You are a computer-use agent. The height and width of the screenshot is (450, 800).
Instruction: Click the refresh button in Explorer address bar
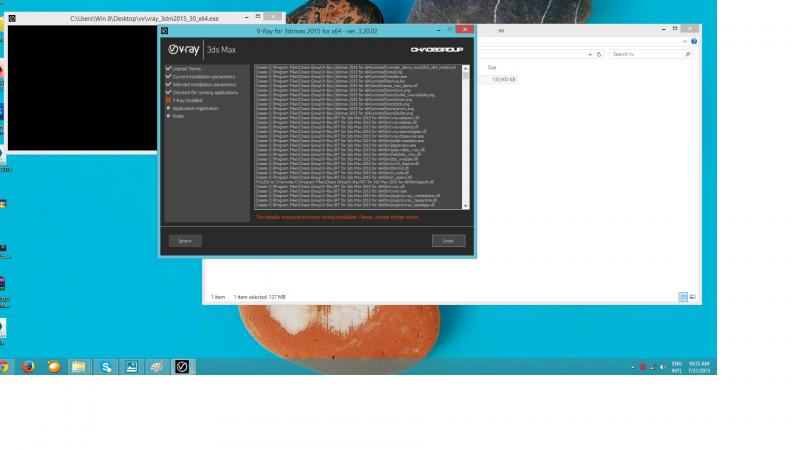pos(599,54)
